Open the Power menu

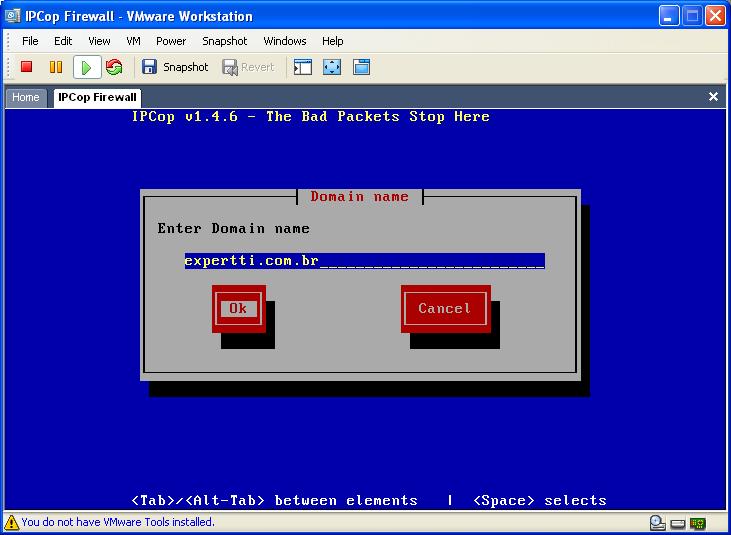pos(171,41)
